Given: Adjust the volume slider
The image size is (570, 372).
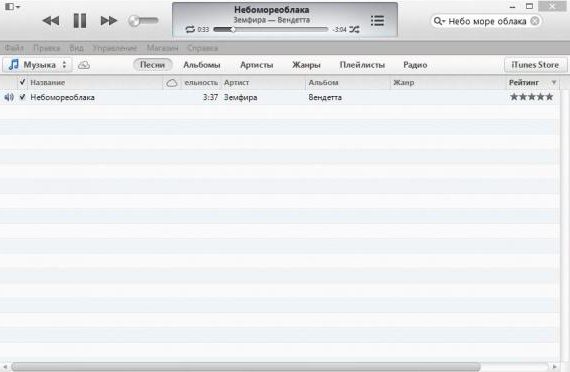Looking at the screenshot, I should click(x=143, y=21).
